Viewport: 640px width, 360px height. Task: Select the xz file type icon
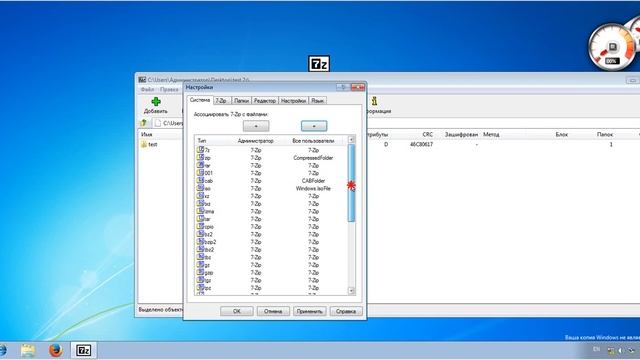[200, 196]
